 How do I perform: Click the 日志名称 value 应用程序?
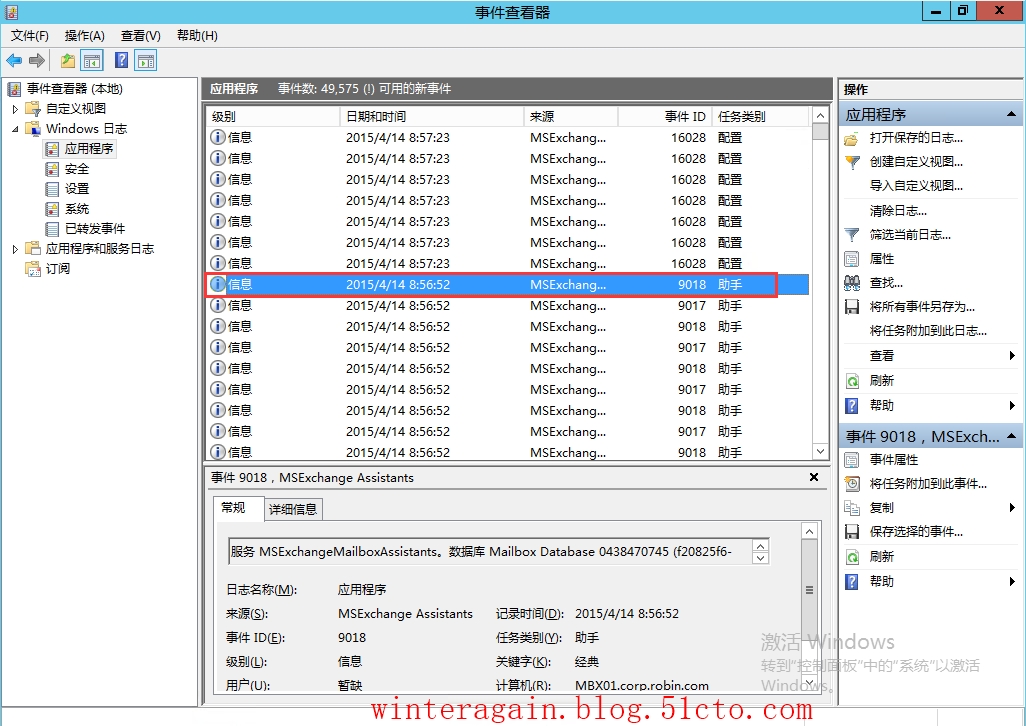pyautogui.click(x=362, y=589)
